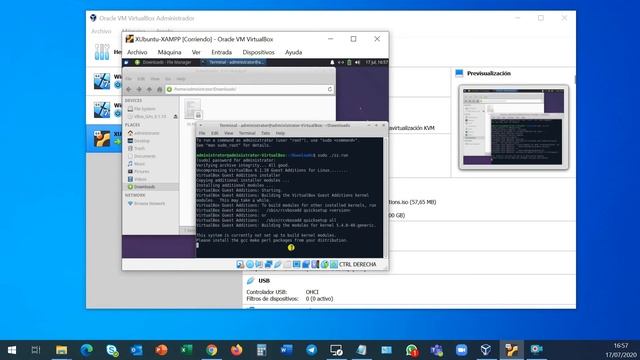Eject the VBox_GAs disc
The height and width of the screenshot is (360, 640).
point(176,117)
